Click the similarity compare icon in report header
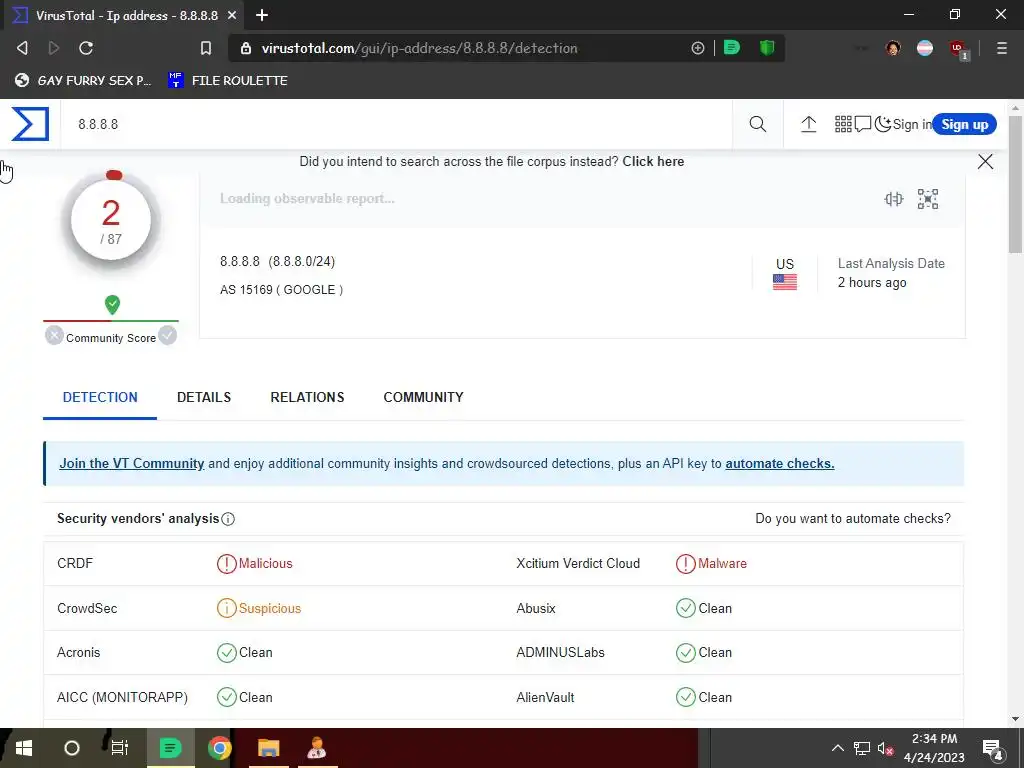The height and width of the screenshot is (768, 1024). pyautogui.click(x=894, y=199)
